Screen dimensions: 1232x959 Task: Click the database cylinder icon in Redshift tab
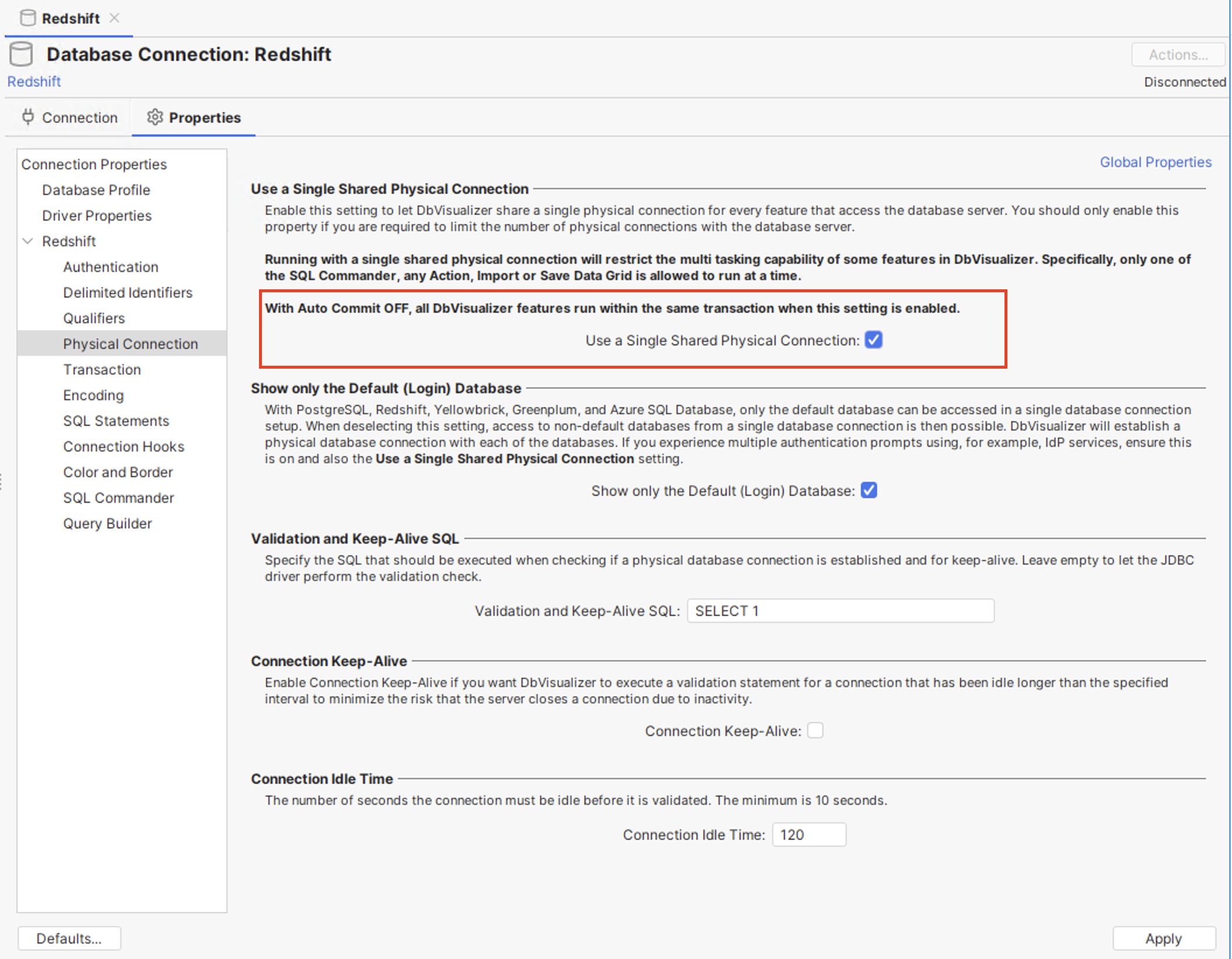click(x=27, y=18)
